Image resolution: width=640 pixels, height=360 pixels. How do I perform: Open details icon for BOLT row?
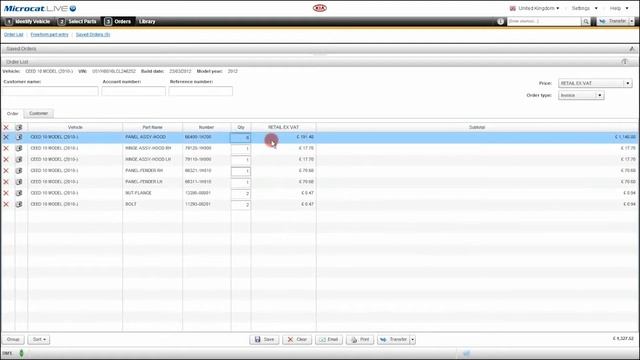point(19,204)
